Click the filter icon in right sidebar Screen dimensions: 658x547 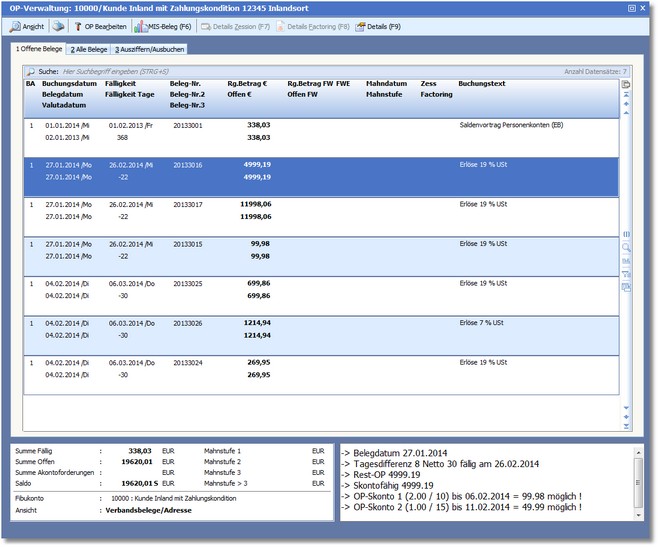pyautogui.click(x=627, y=273)
